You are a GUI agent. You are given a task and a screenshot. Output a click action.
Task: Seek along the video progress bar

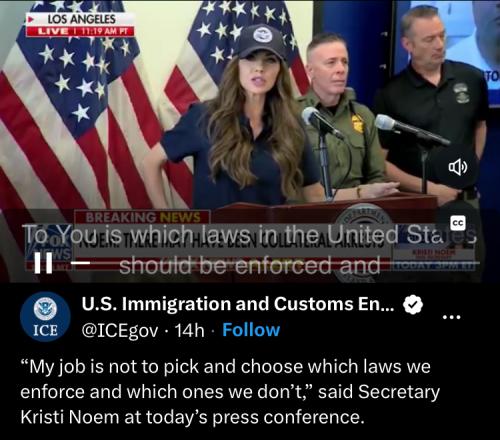coord(276,263)
